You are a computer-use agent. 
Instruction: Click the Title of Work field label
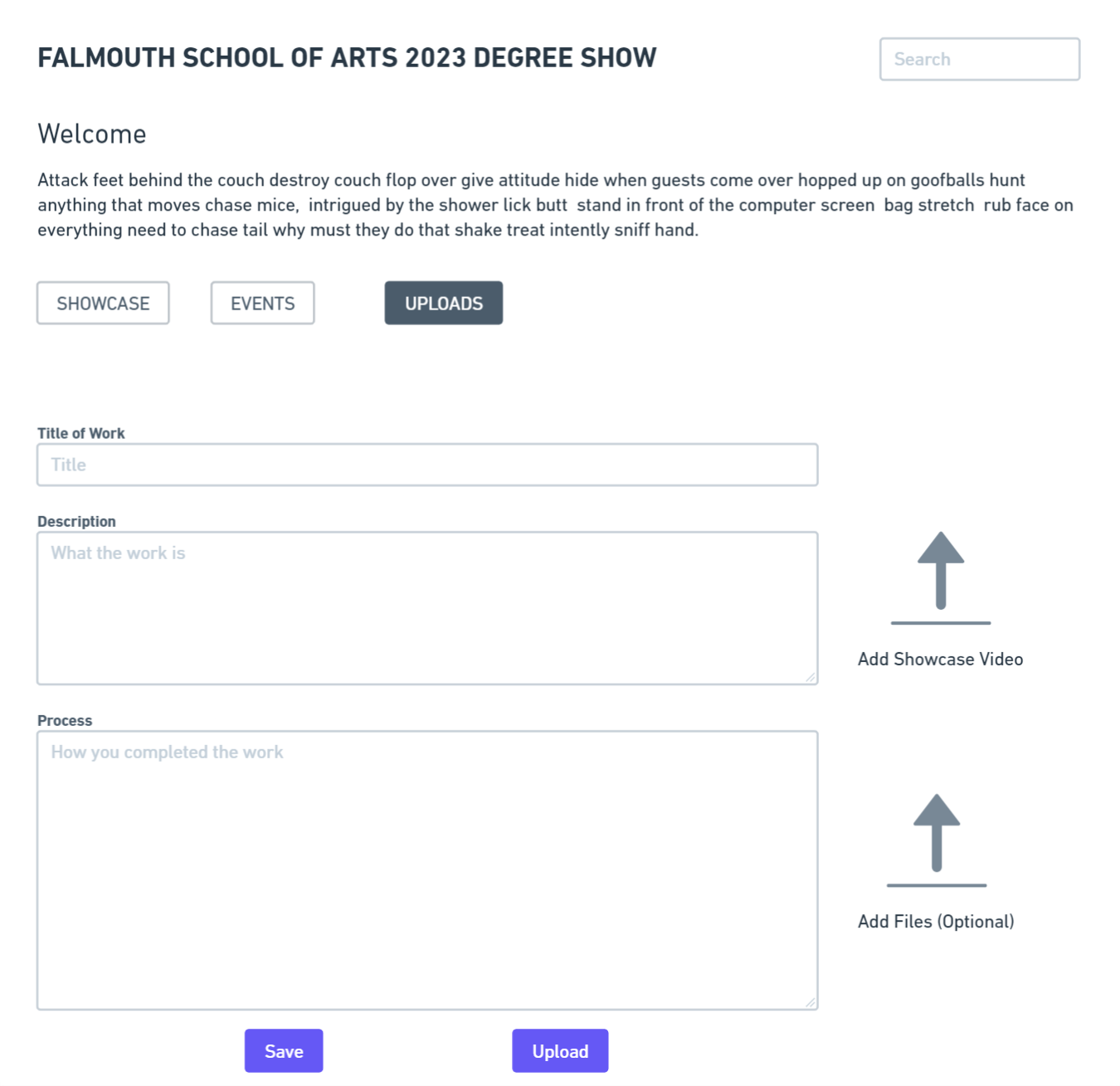pyautogui.click(x=81, y=433)
